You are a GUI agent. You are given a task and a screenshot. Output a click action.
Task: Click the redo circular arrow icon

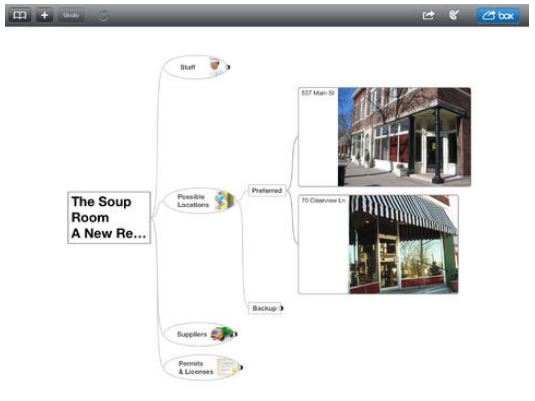[x=104, y=16]
